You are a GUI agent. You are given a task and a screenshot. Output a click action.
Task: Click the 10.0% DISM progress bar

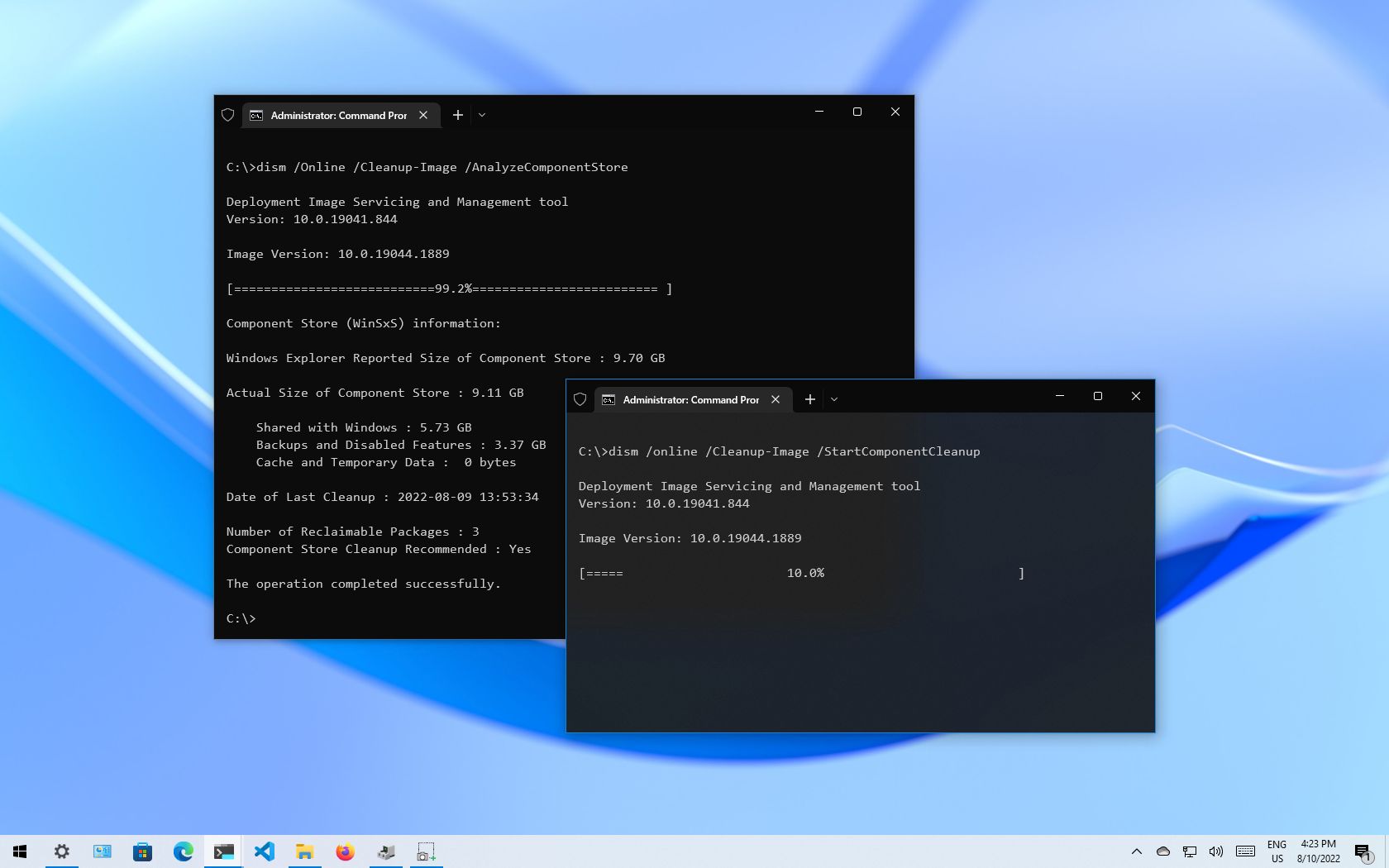pyautogui.click(x=802, y=572)
